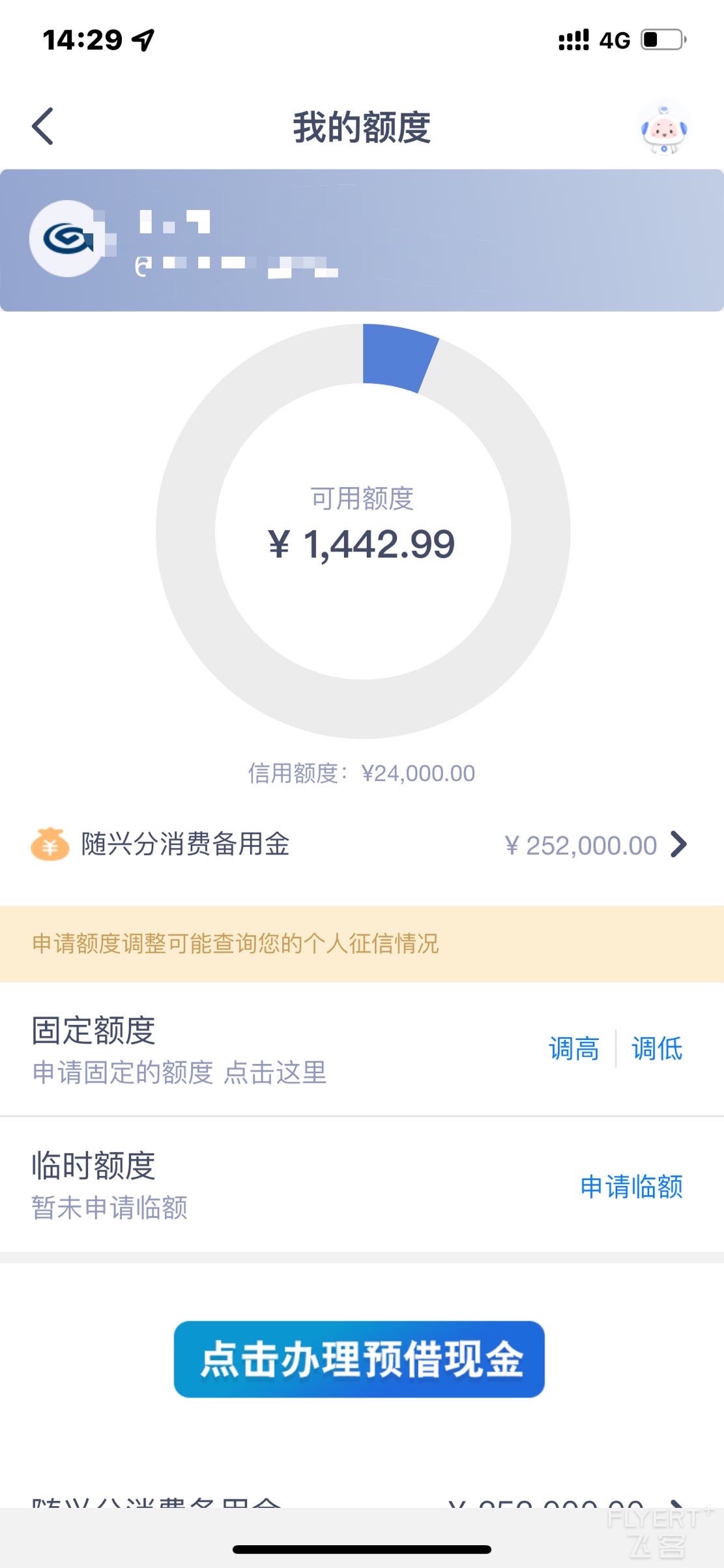Image resolution: width=724 pixels, height=1568 pixels.
Task: Tap the 点击办理预借现金 banner button
Action: click(359, 1359)
